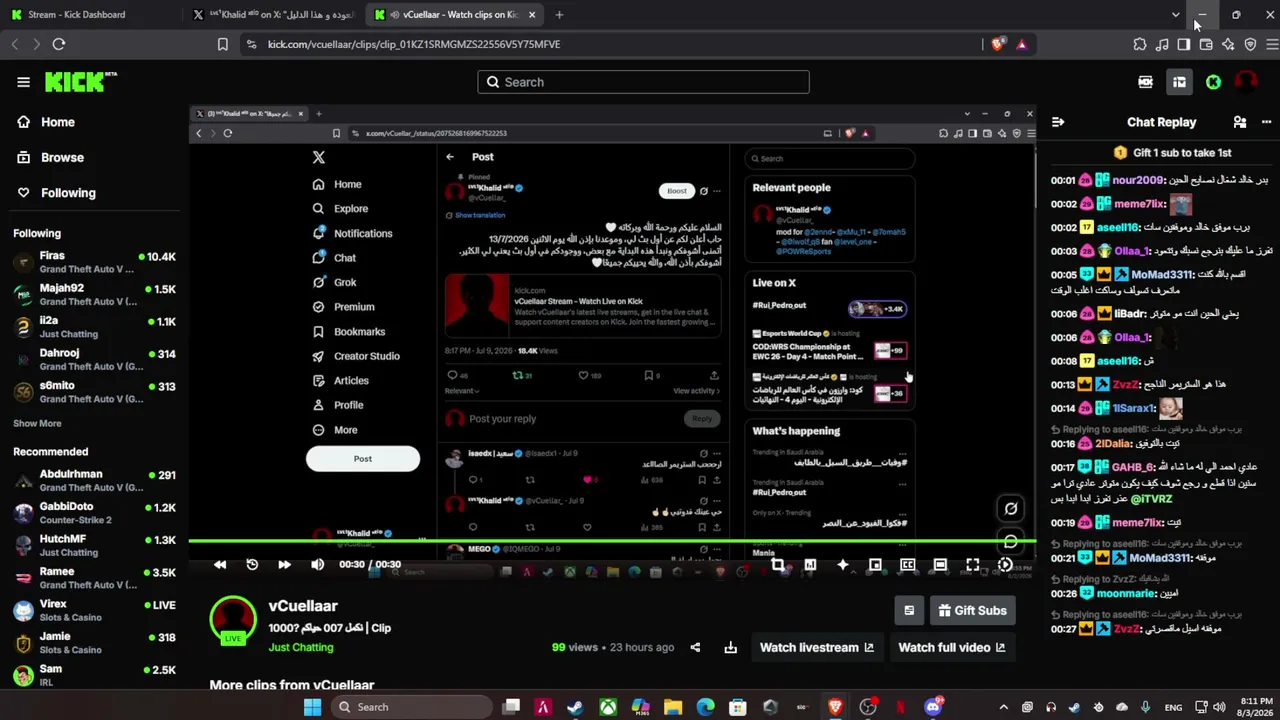Viewport: 1280px width, 720px height.
Task: Open browser extensions puzzle icon
Action: coord(1140,44)
